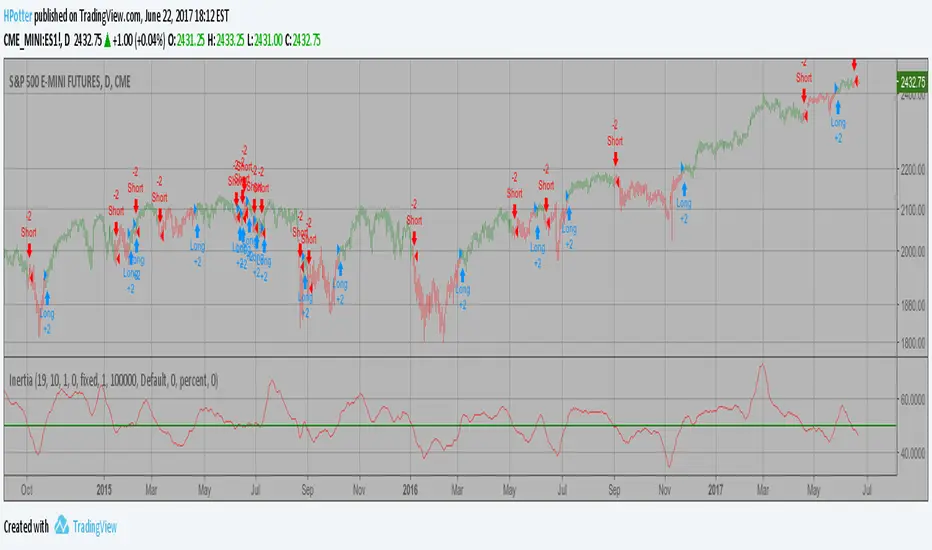This screenshot has height=550, width=932.
Task: Click the 2017 label on time axis
Action: (716, 490)
